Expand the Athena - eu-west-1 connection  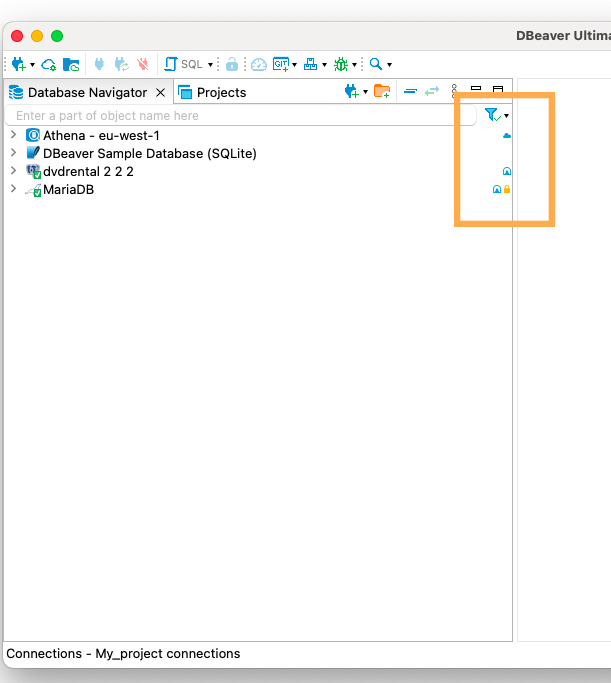pyautogui.click(x=14, y=135)
